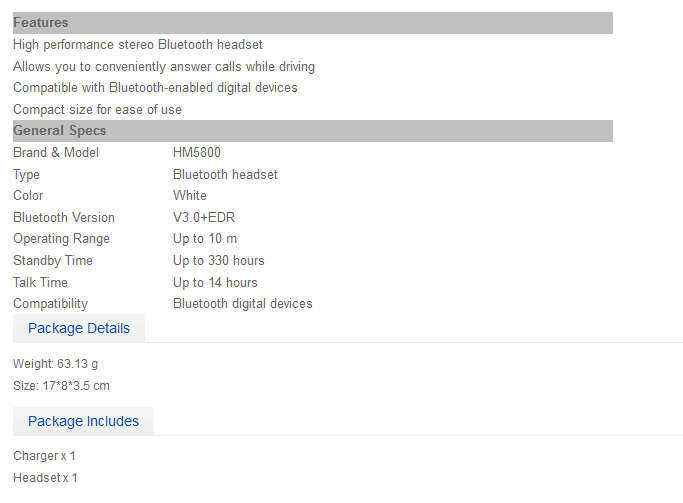Viewport: 683px width, 503px height.
Task: Click the Operating Range label
Action: (61, 239)
